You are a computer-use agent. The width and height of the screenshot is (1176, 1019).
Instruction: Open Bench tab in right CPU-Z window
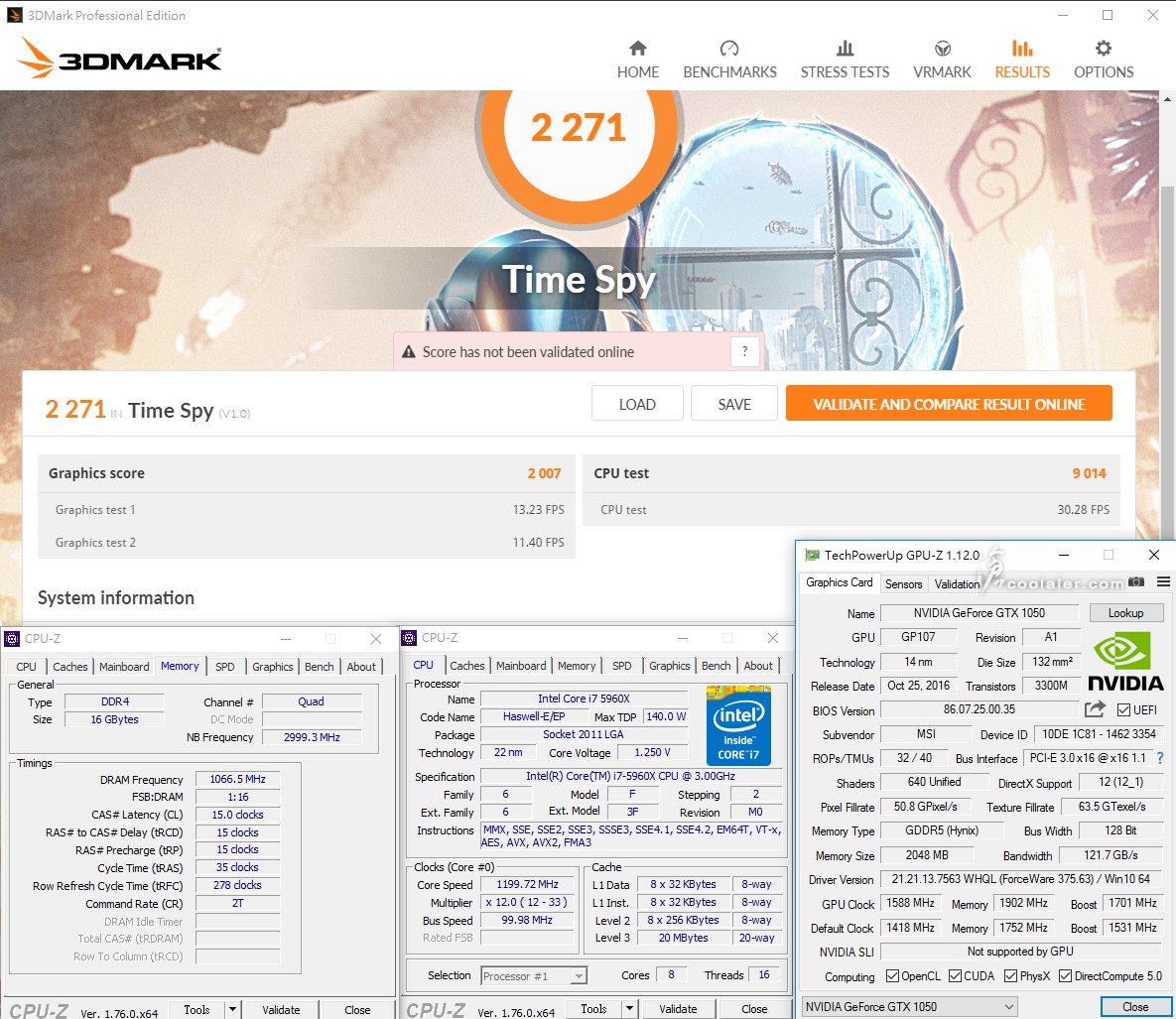716,666
